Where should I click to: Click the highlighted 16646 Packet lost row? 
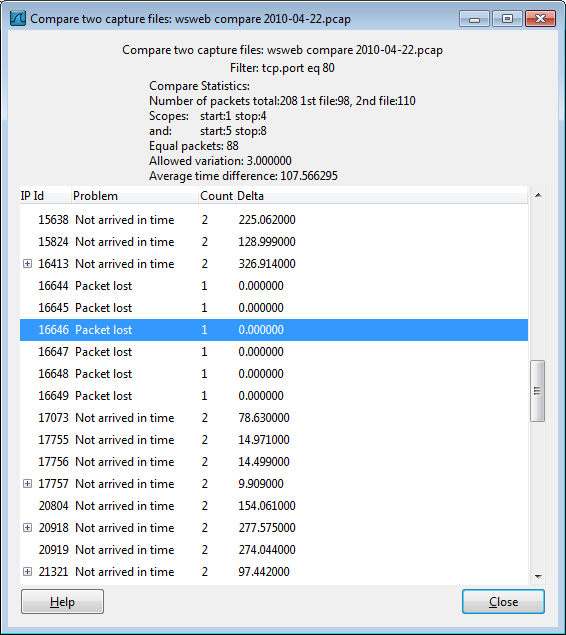274,330
